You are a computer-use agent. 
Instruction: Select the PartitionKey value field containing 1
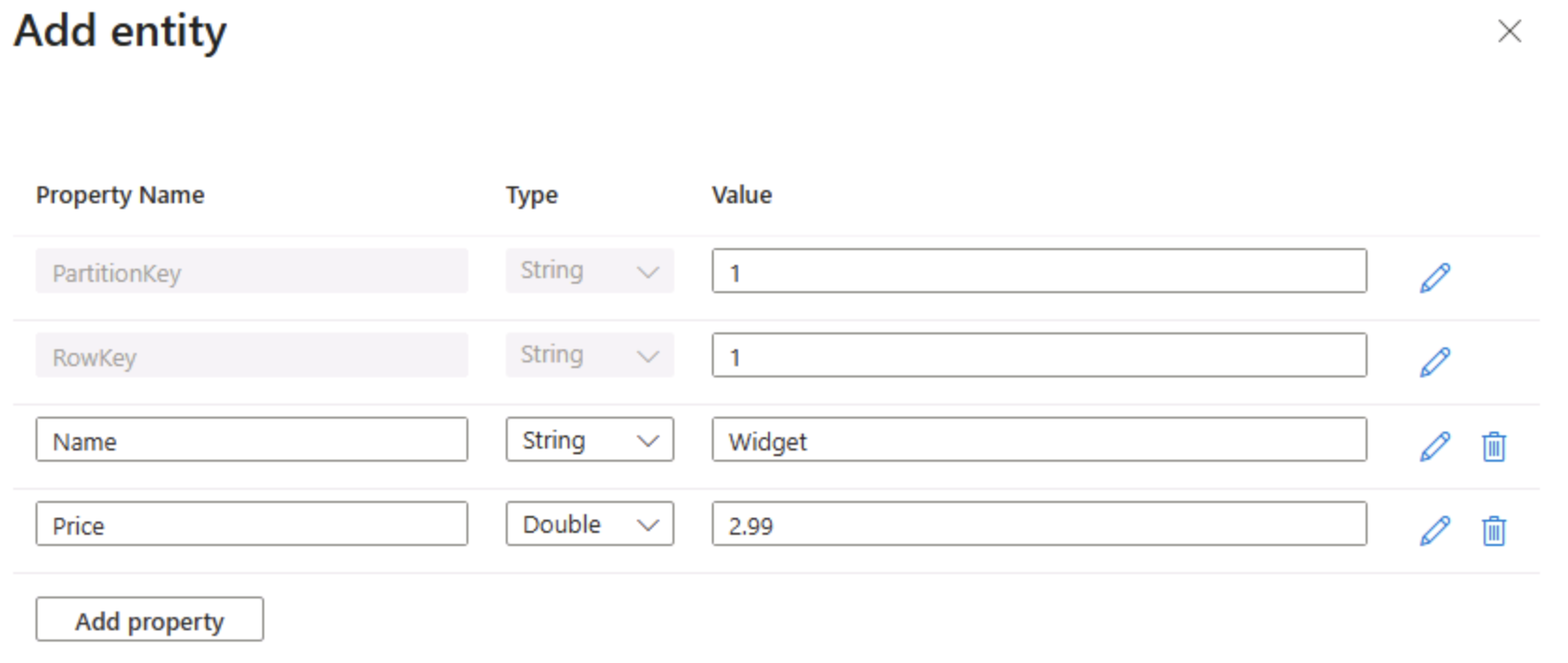coord(1038,272)
